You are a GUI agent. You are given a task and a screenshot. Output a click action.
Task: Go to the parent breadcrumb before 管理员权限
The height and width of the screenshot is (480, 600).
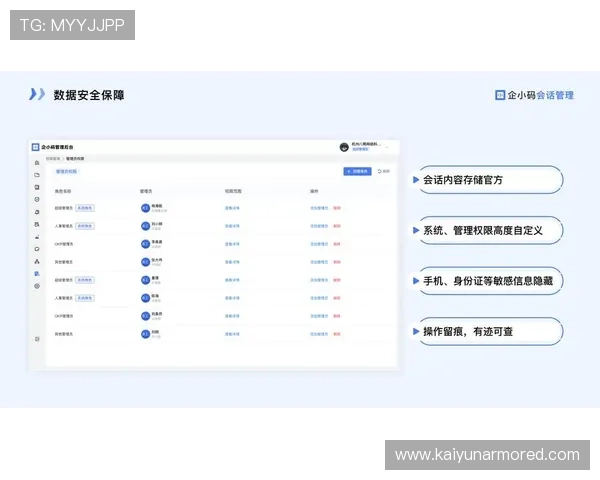tap(53, 158)
